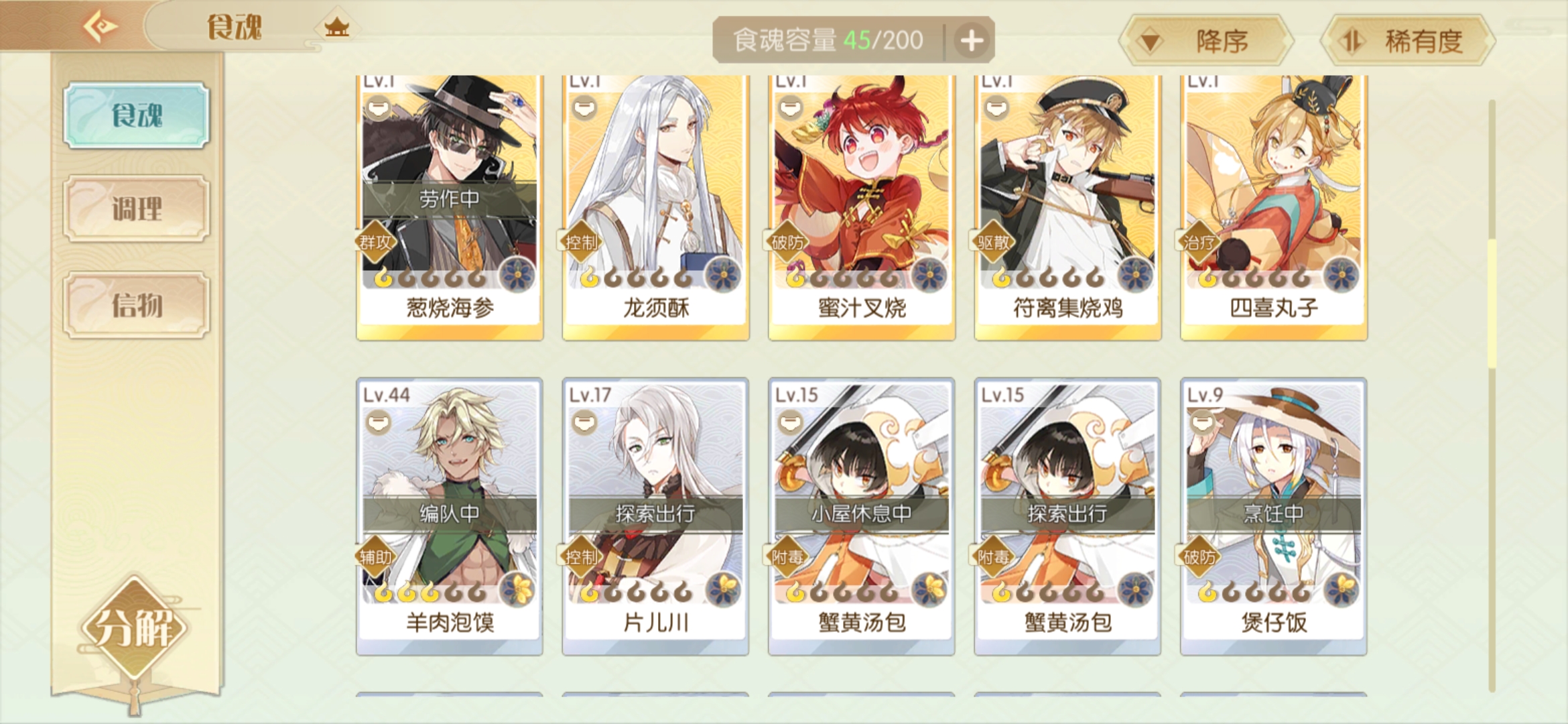This screenshot has width=1568, height=724.
Task: Select the 片儿川 card portrait
Action: pyautogui.click(x=655, y=493)
